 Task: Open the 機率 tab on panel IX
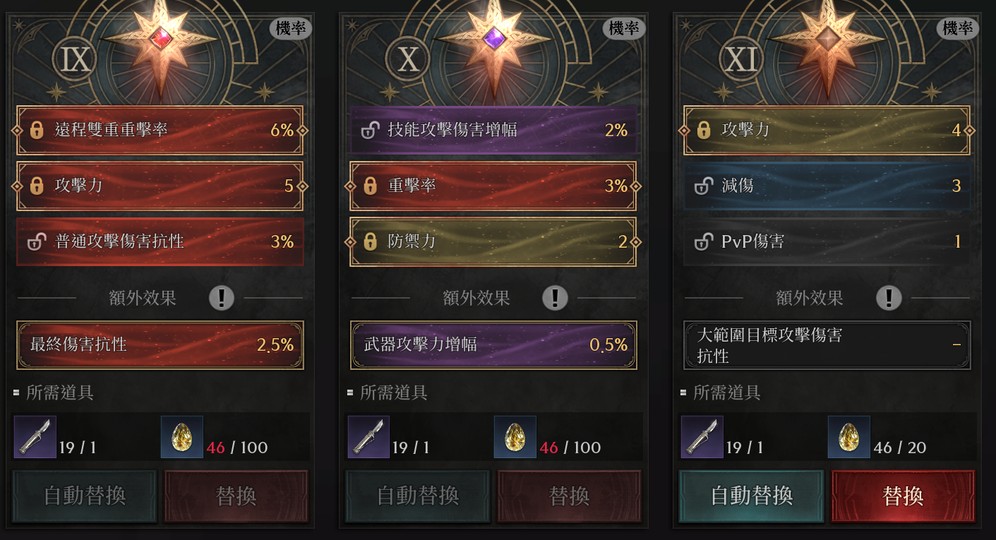pyautogui.click(x=291, y=29)
